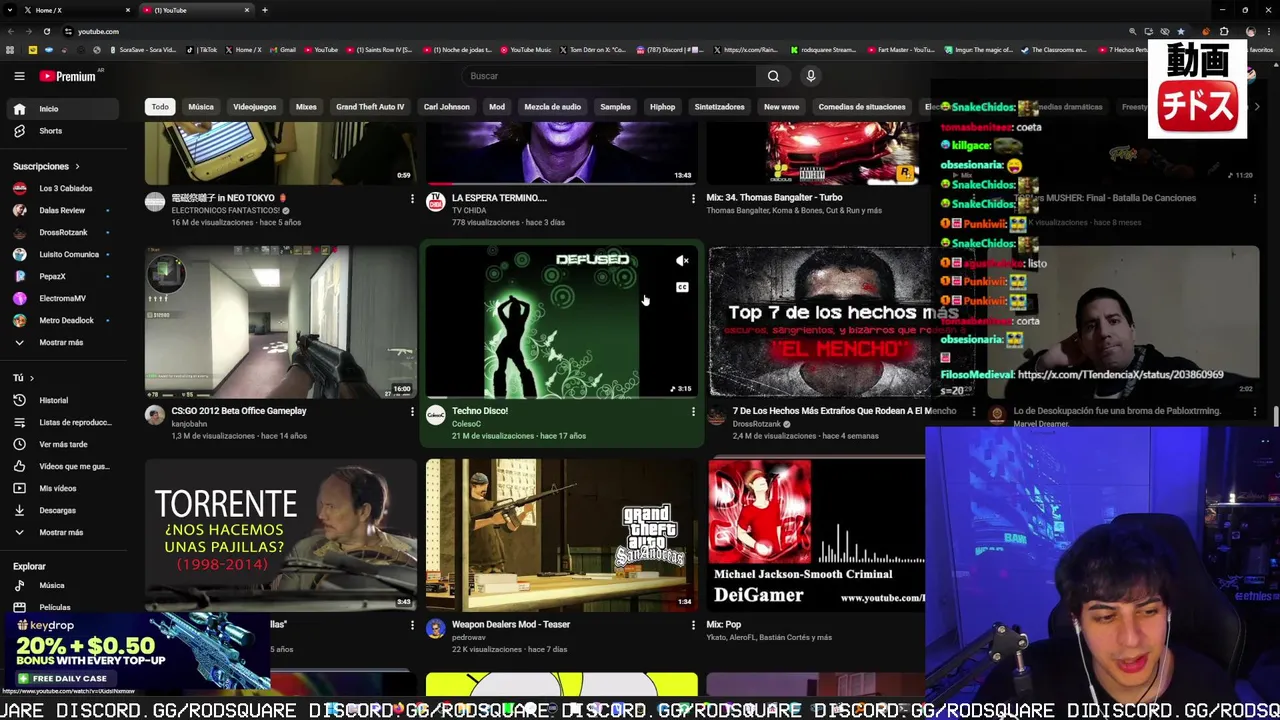Open Dalas Review subscription
The width and height of the screenshot is (1280, 720).
tap(62, 210)
